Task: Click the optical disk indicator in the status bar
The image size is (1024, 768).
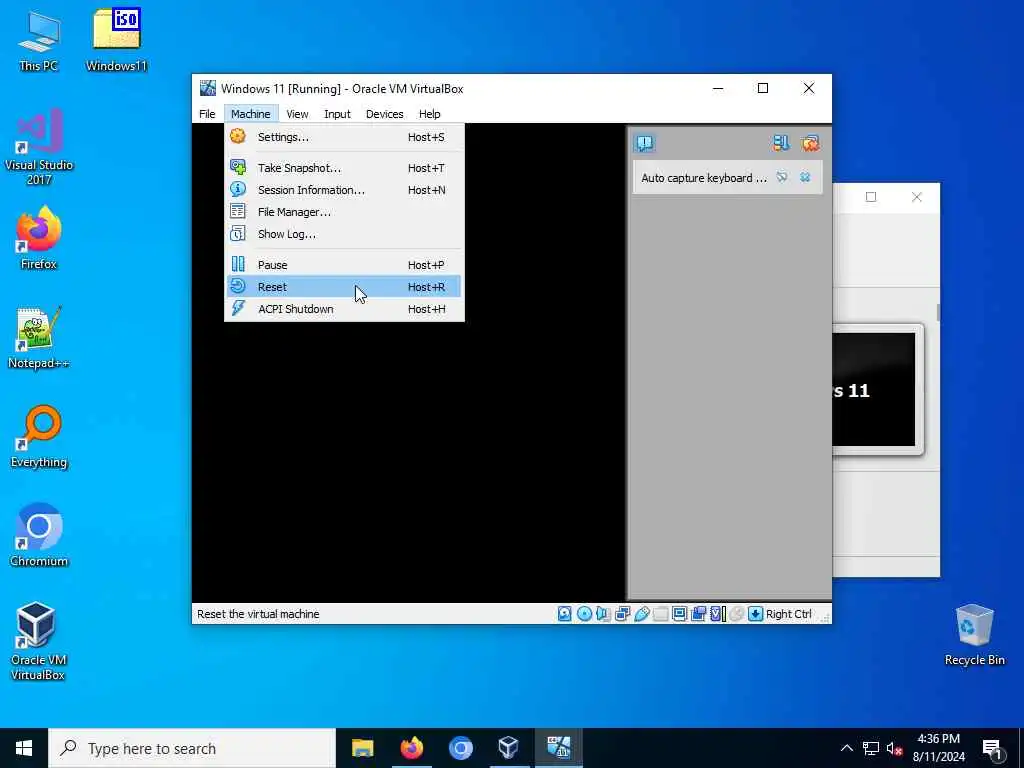Action: [x=584, y=614]
